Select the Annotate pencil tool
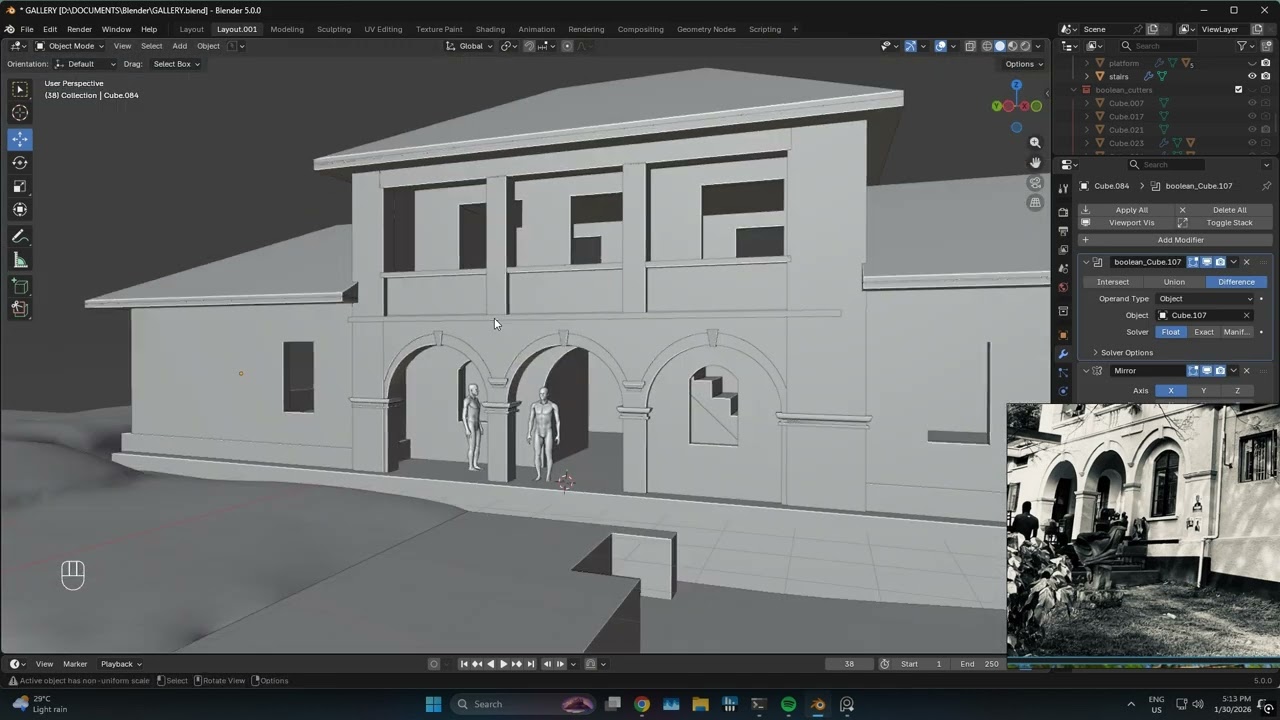 [x=20, y=237]
